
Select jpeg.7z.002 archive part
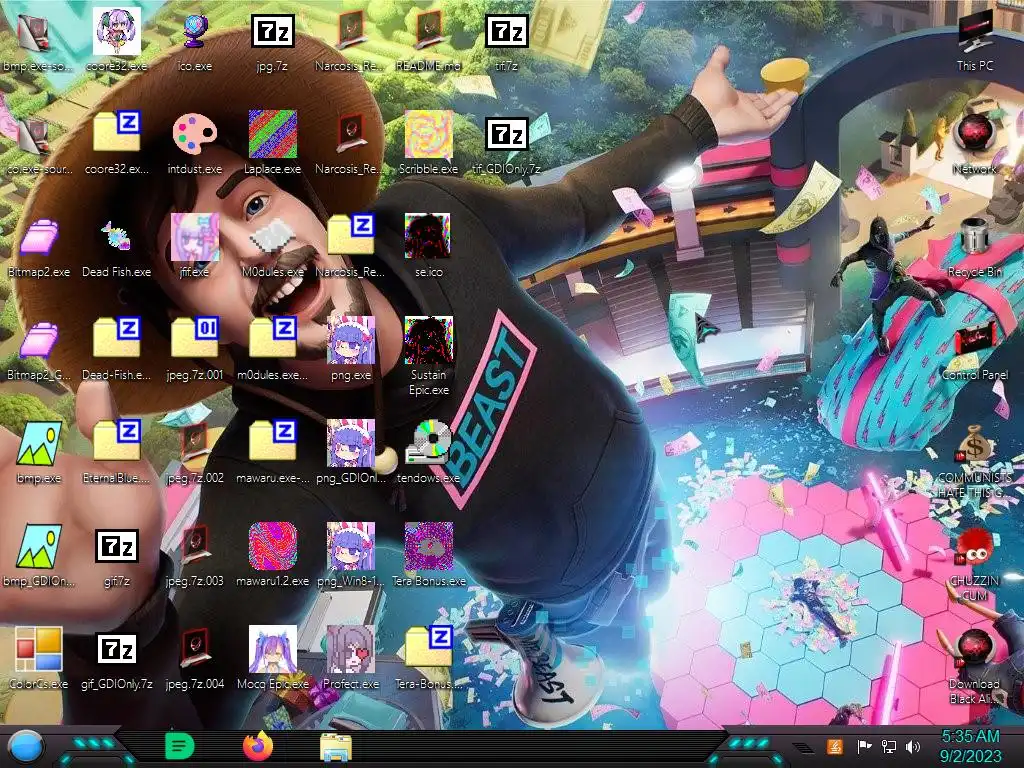pyautogui.click(x=194, y=443)
